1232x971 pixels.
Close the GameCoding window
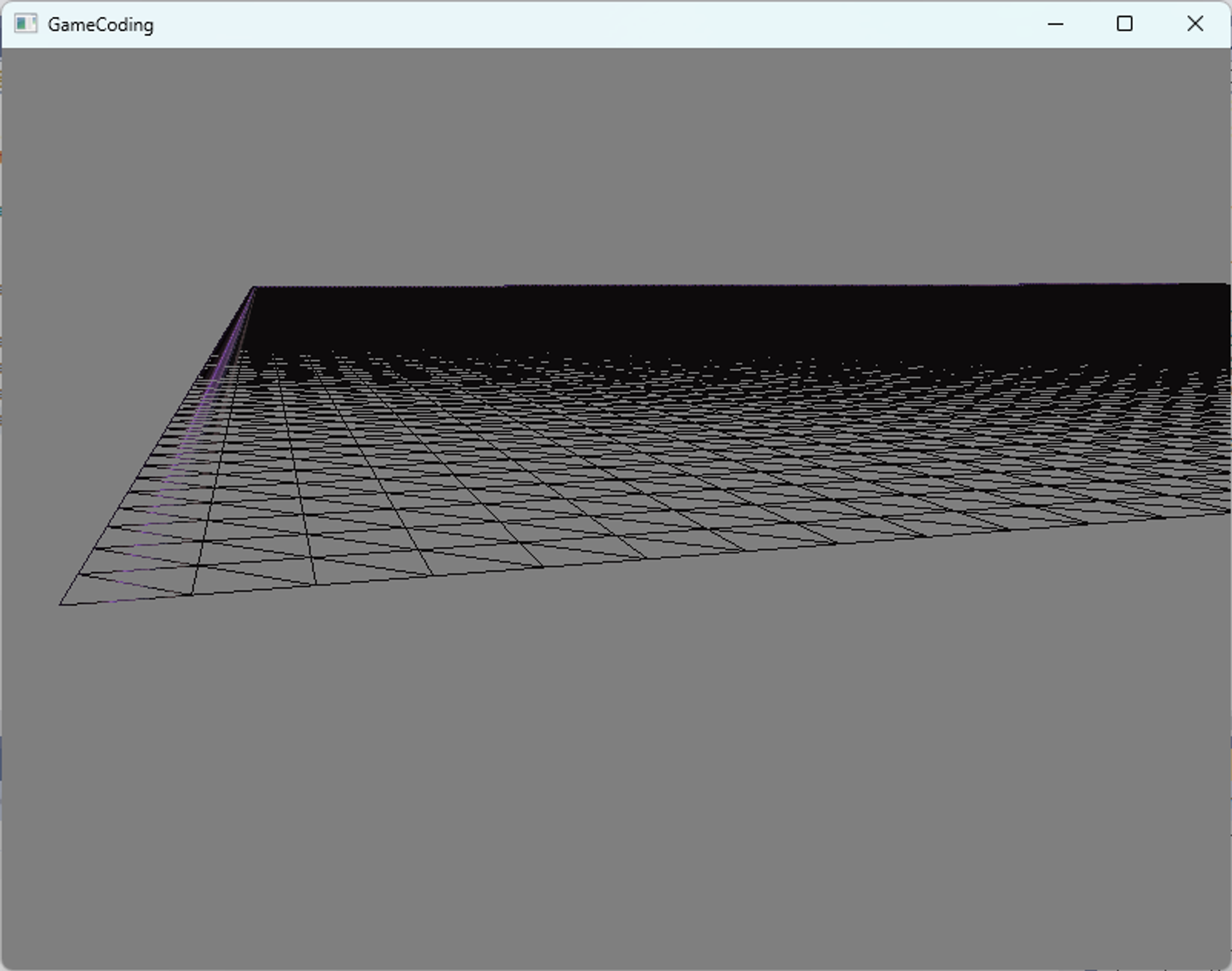coord(1194,24)
